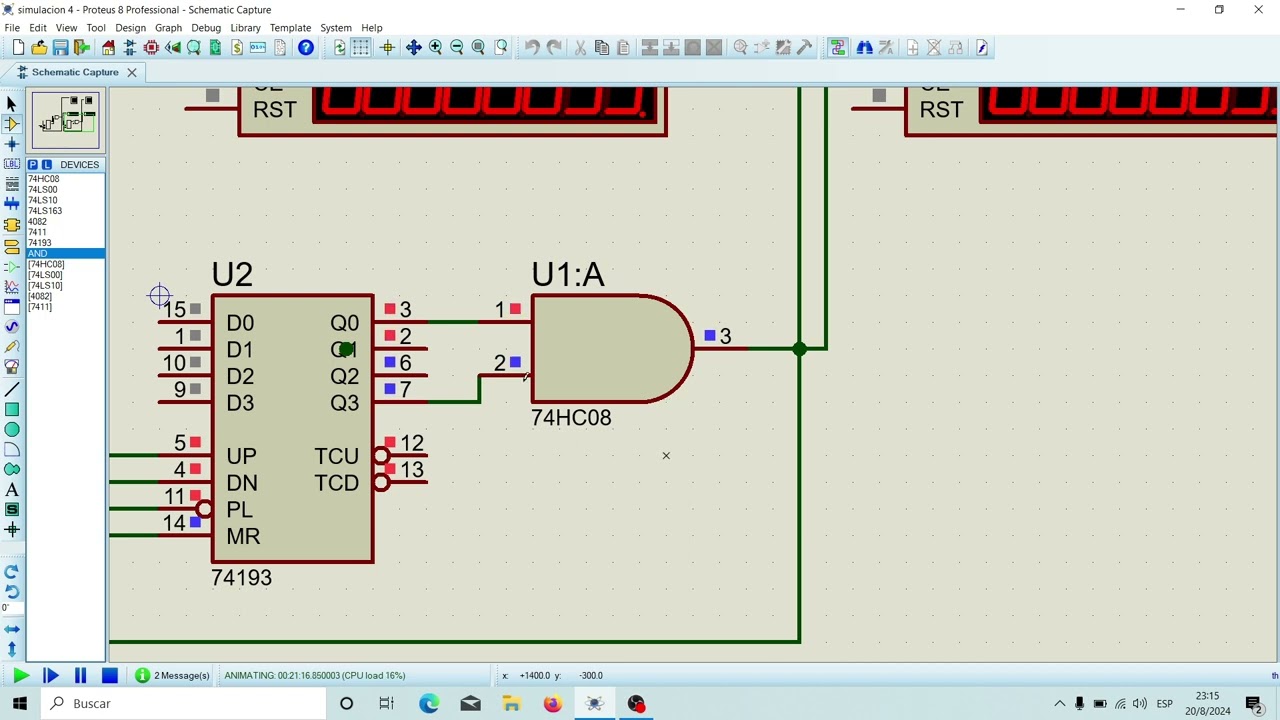Save the project with floppy disk icon
Screen dimensions: 1280x720
click(x=61, y=47)
